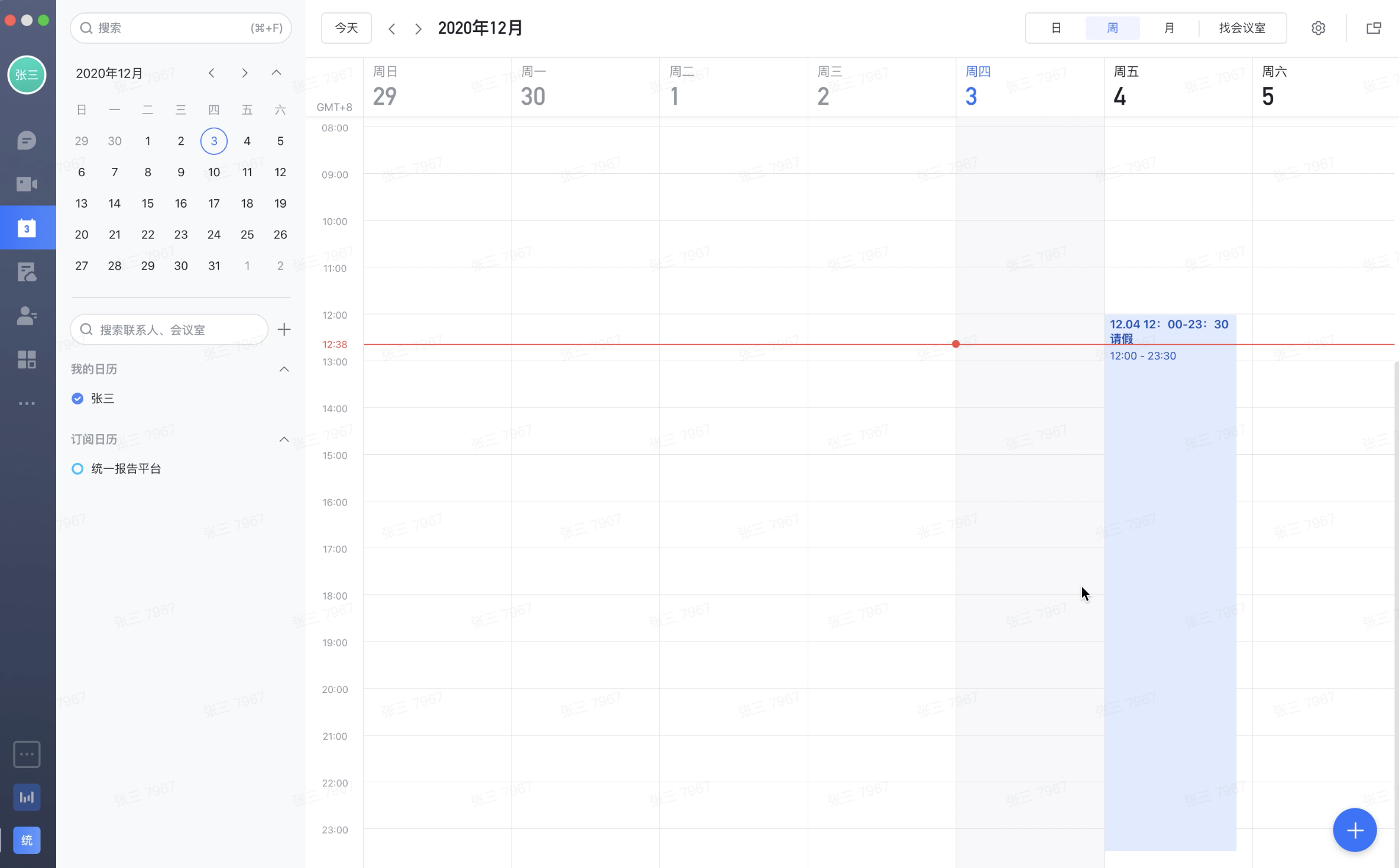1399x868 pixels.
Task: Click the 找会议室 button
Action: (1242, 28)
